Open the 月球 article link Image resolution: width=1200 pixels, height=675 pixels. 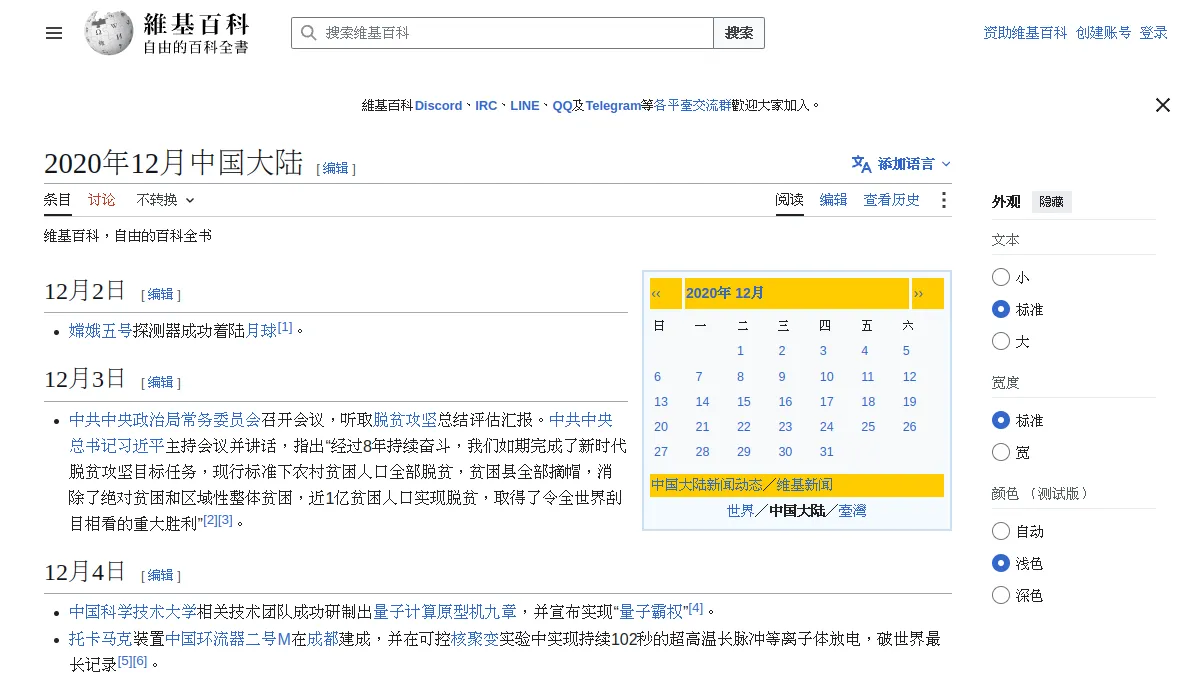(261, 330)
